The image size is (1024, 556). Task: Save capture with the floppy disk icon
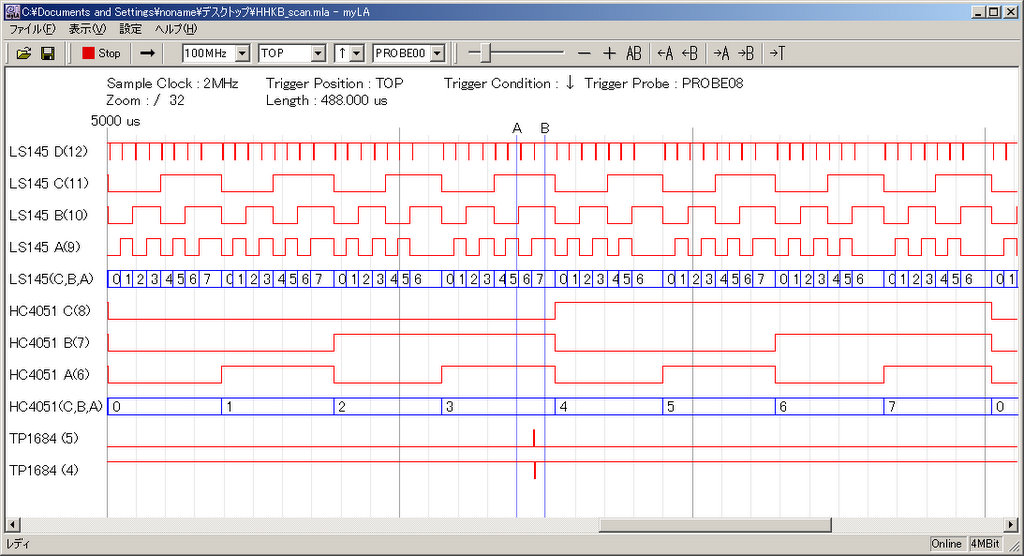[47, 53]
